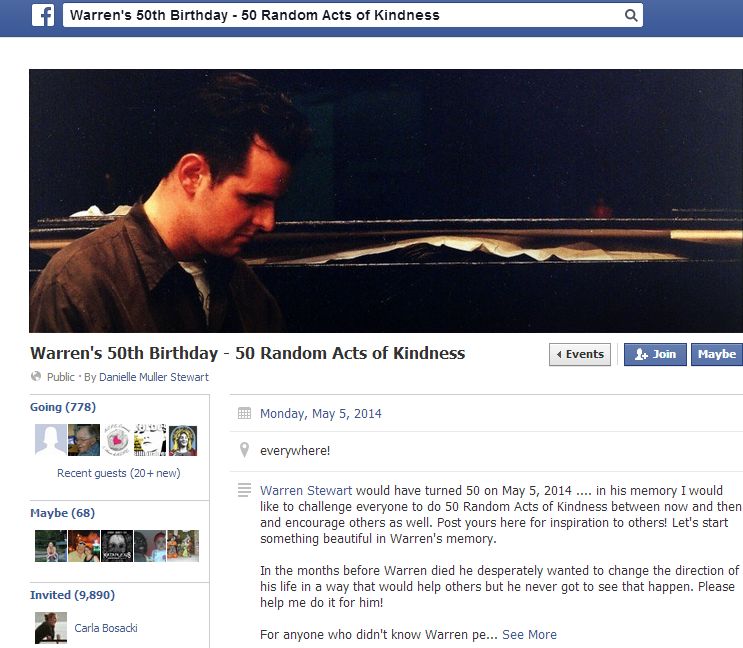Go back to the Events list

[580, 354]
